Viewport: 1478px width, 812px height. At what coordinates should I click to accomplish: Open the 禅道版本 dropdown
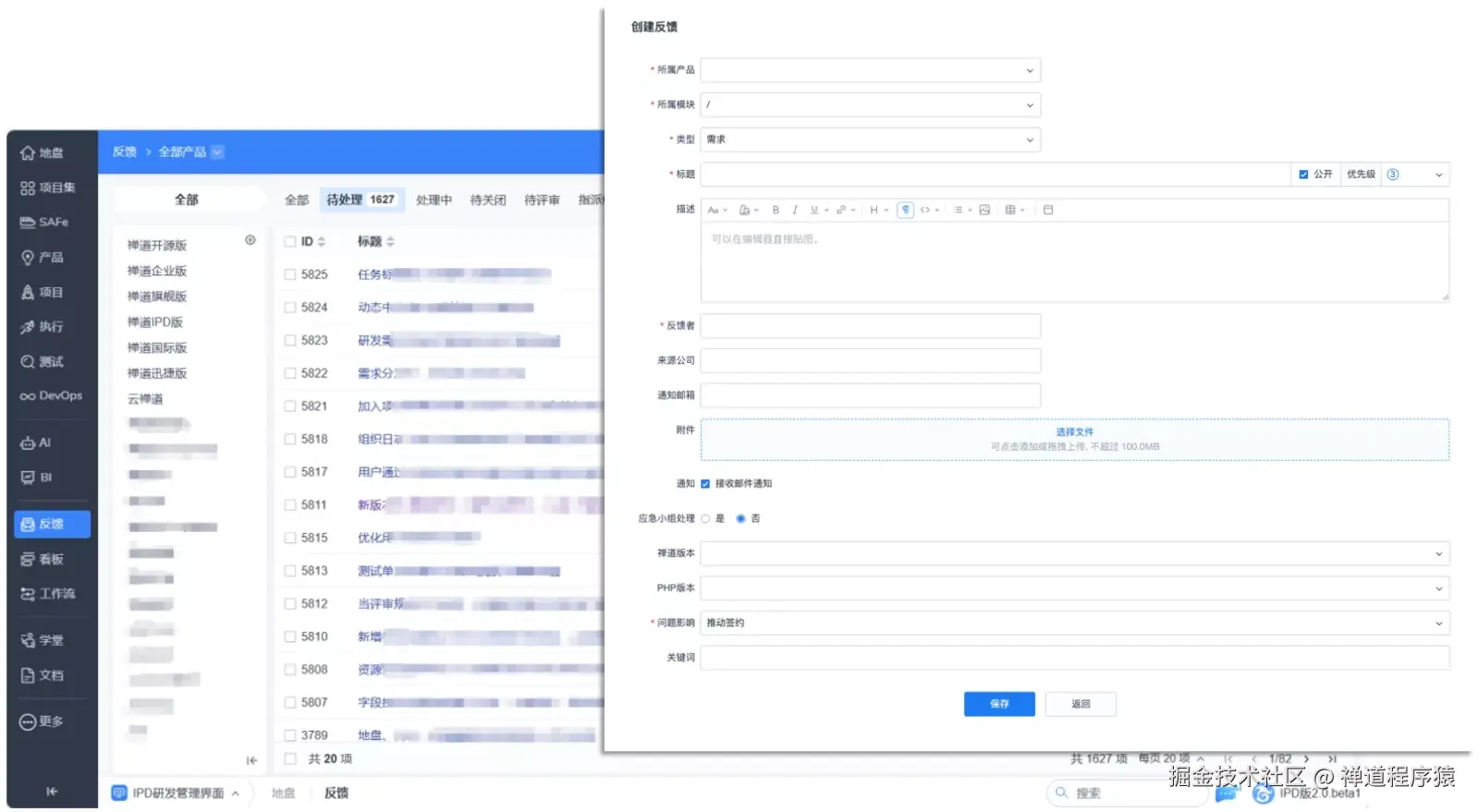pyautogui.click(x=1075, y=554)
